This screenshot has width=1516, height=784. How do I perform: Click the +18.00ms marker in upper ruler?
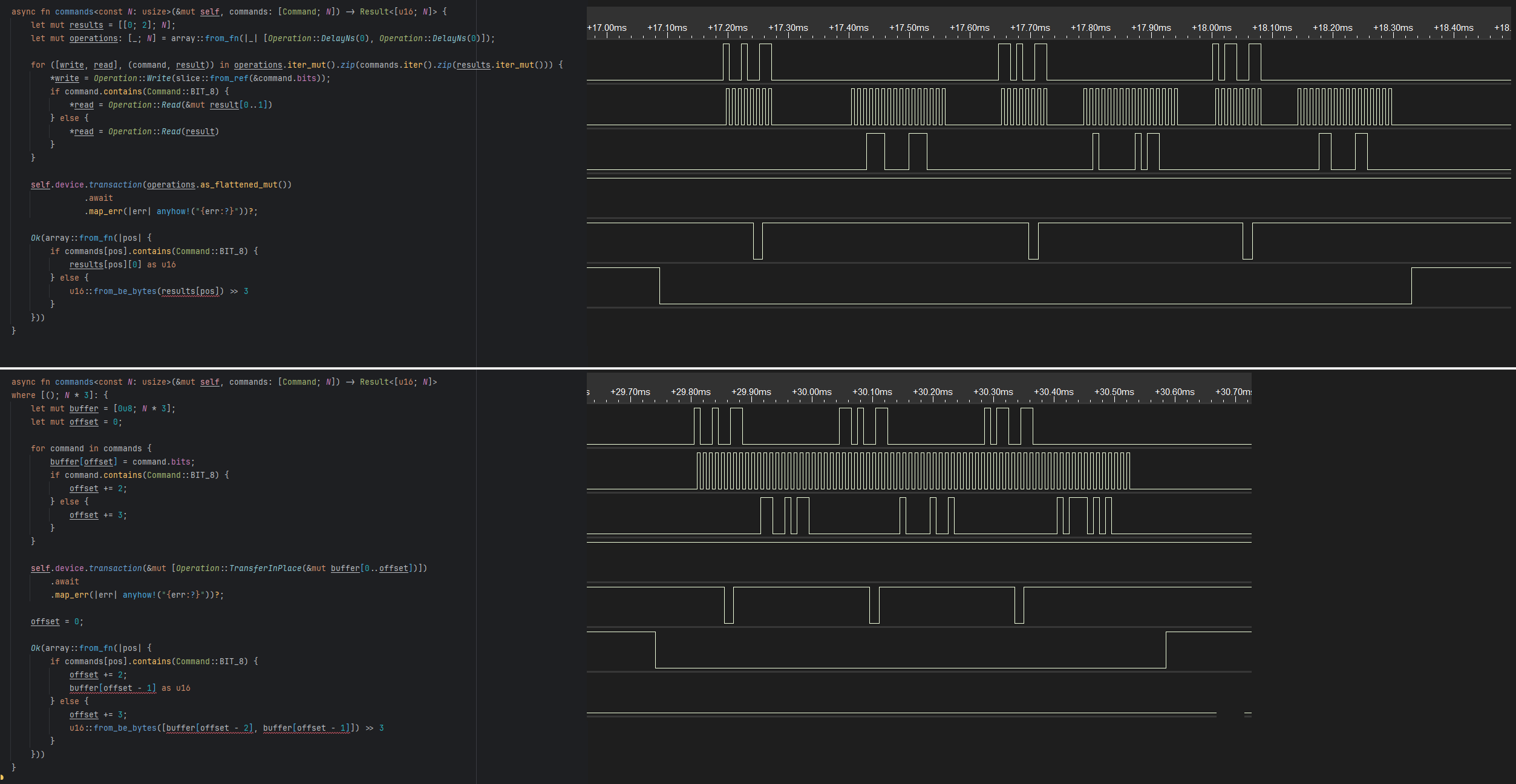coord(1211,28)
